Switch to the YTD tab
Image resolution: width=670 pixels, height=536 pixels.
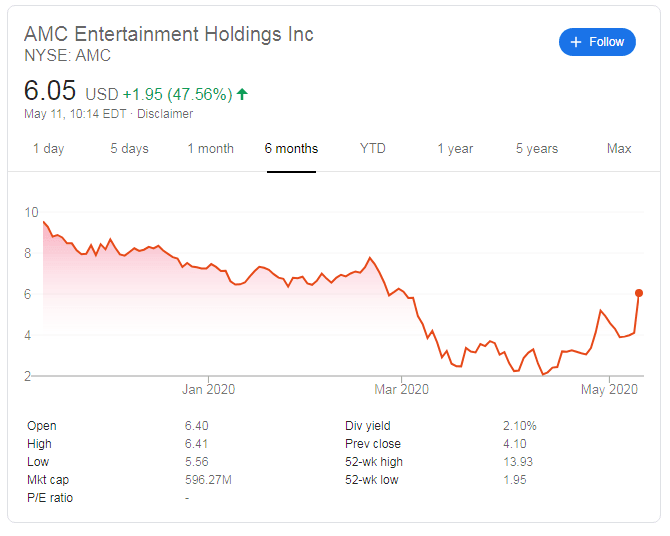(373, 149)
